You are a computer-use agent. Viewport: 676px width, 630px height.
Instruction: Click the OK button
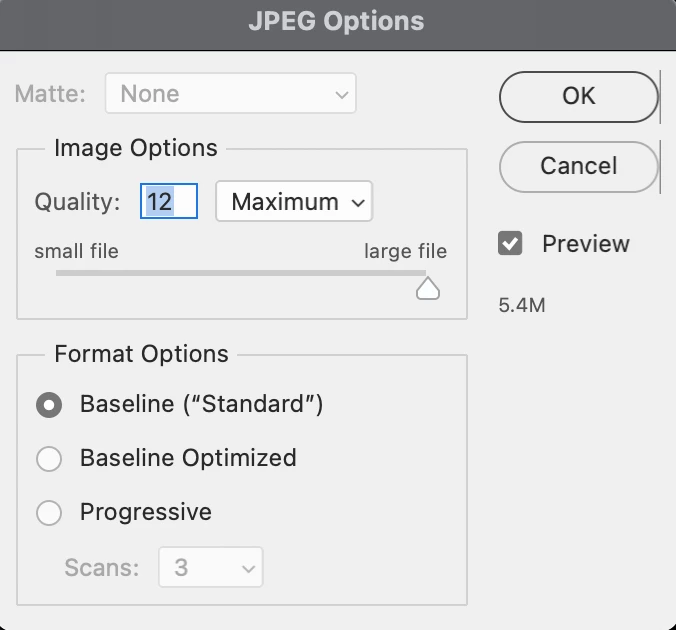click(x=578, y=96)
